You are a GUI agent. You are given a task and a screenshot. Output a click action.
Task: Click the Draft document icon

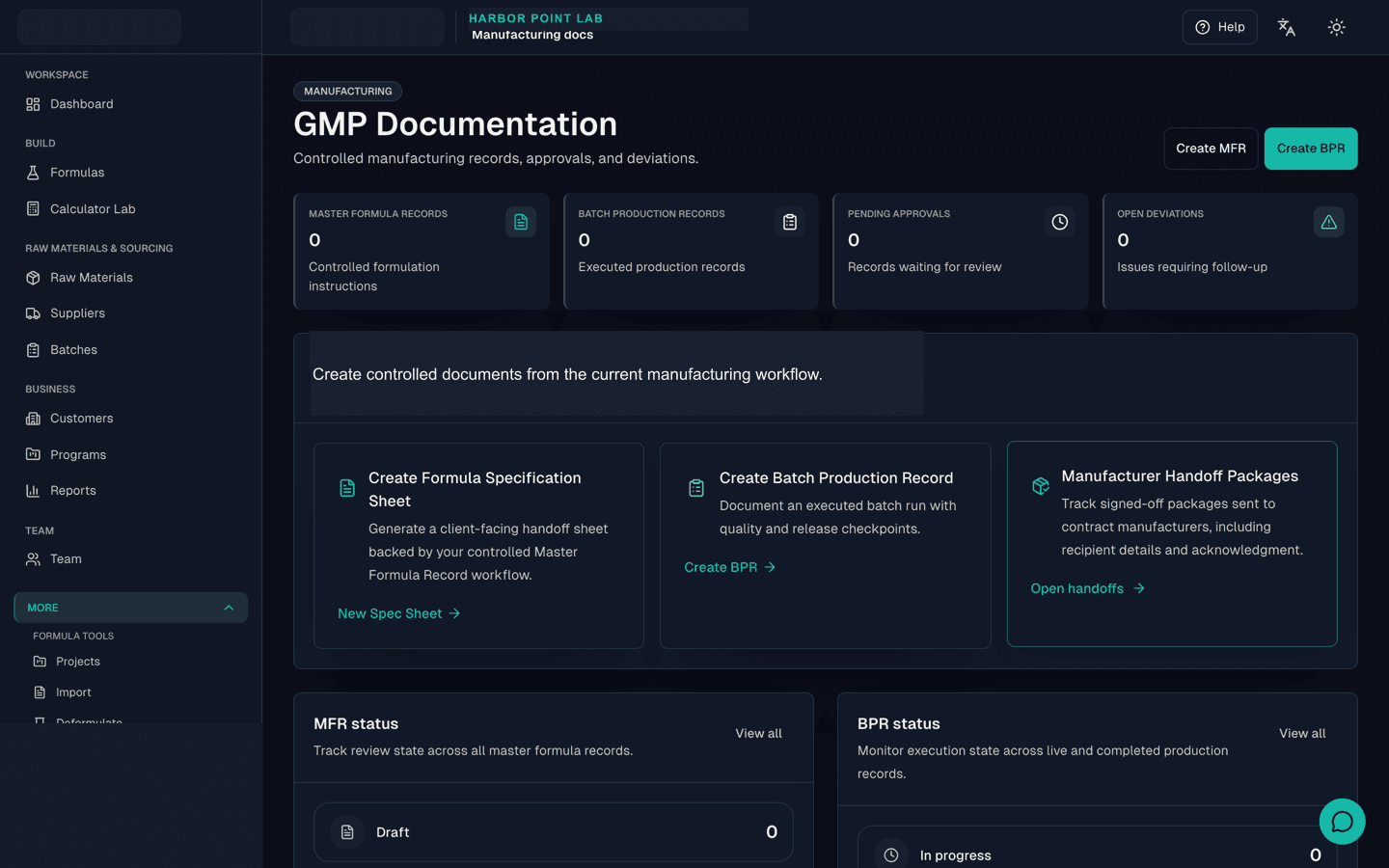pos(347,832)
